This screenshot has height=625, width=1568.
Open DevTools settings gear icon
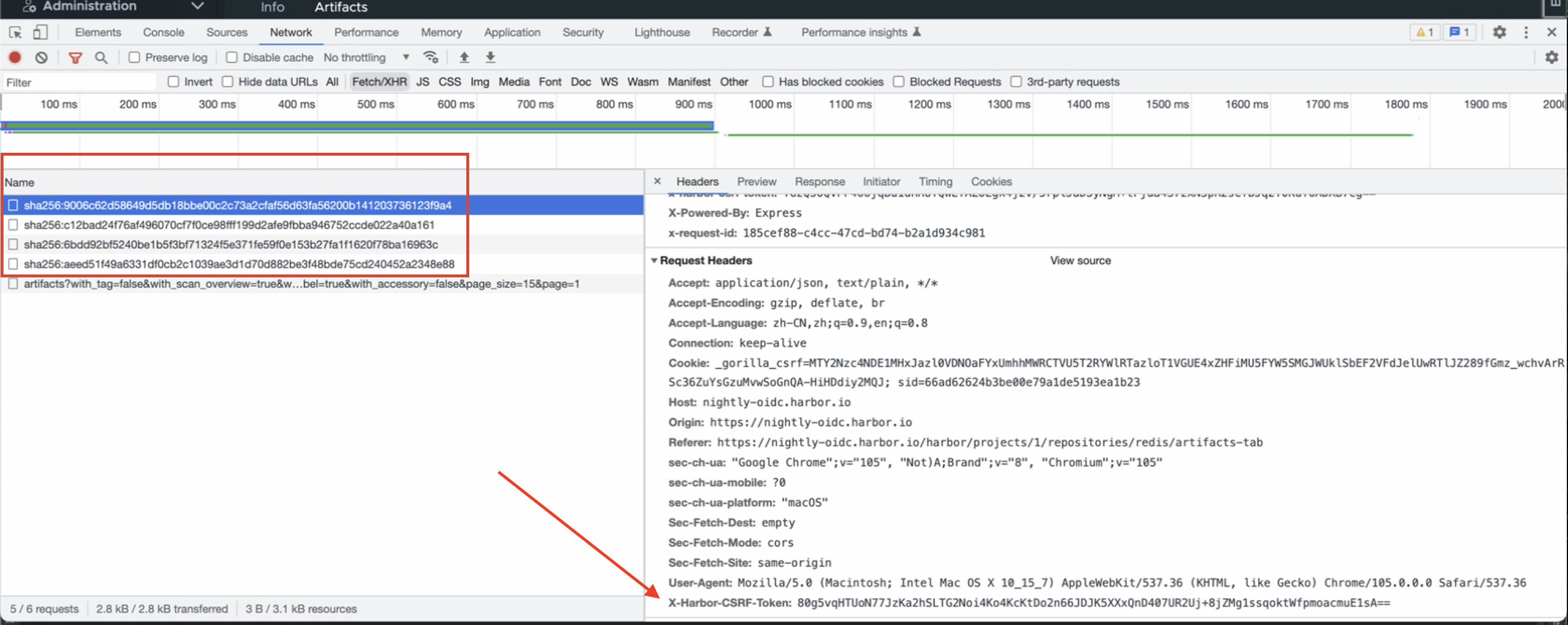click(1498, 32)
